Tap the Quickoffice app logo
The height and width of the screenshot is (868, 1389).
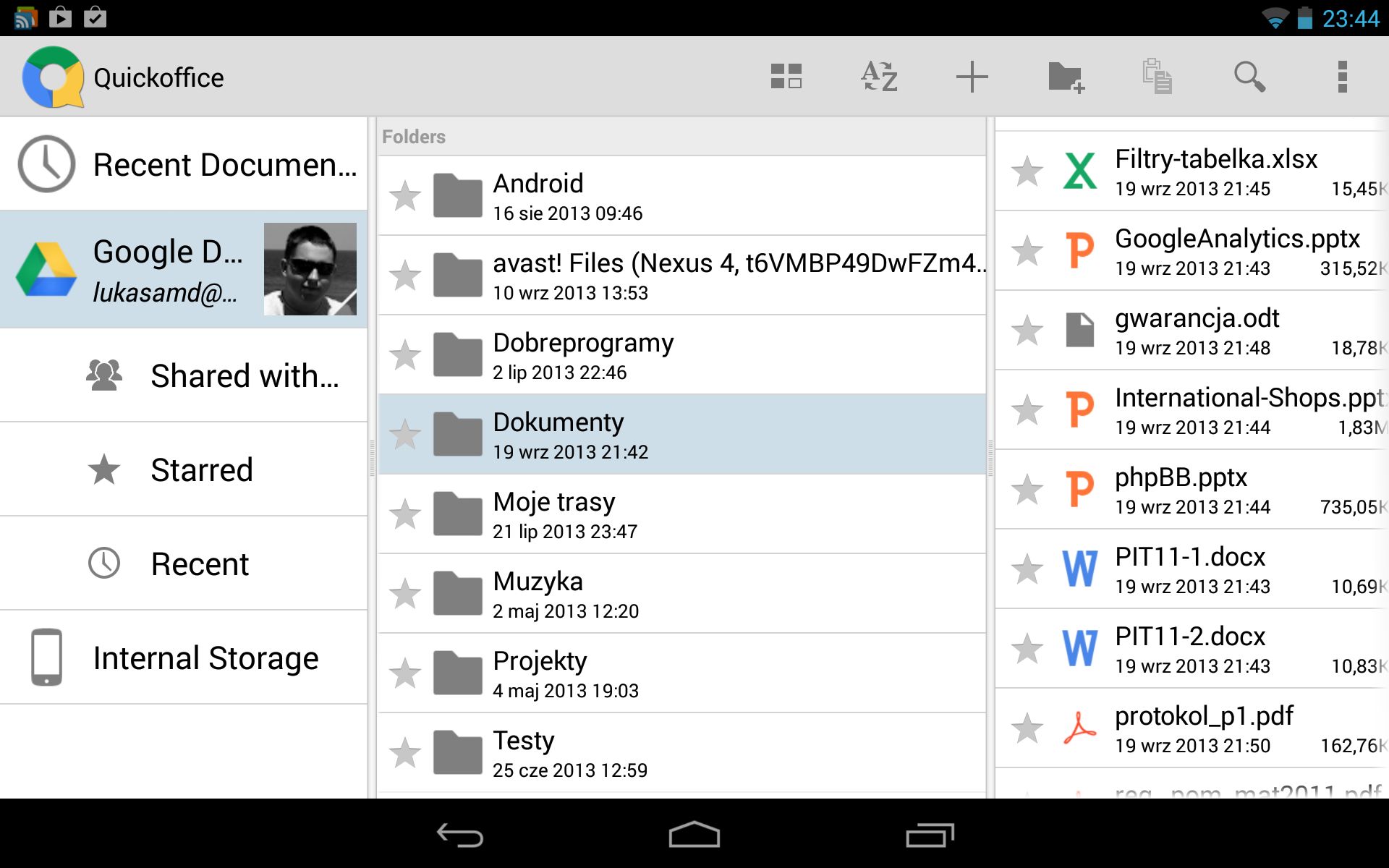tap(53, 77)
